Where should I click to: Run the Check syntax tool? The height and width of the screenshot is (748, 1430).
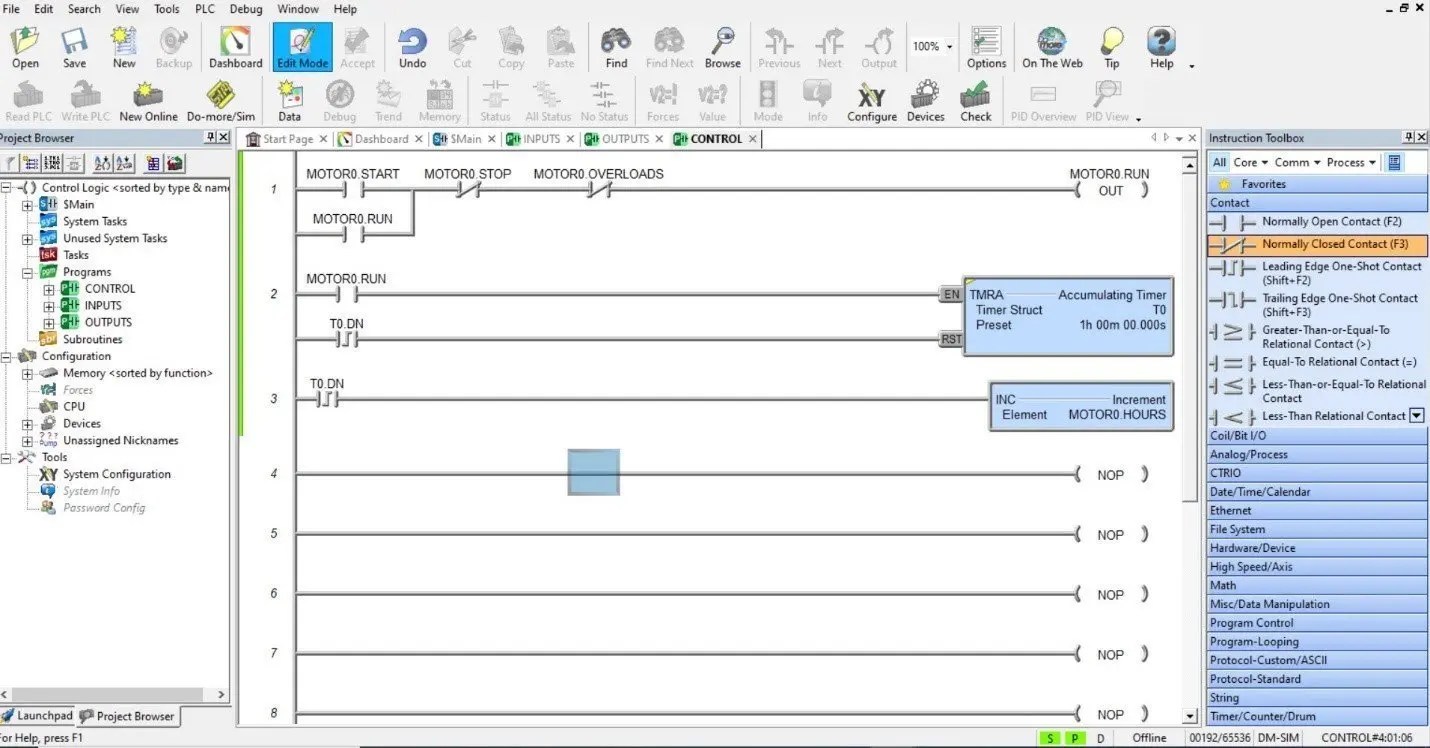[x=975, y=100]
